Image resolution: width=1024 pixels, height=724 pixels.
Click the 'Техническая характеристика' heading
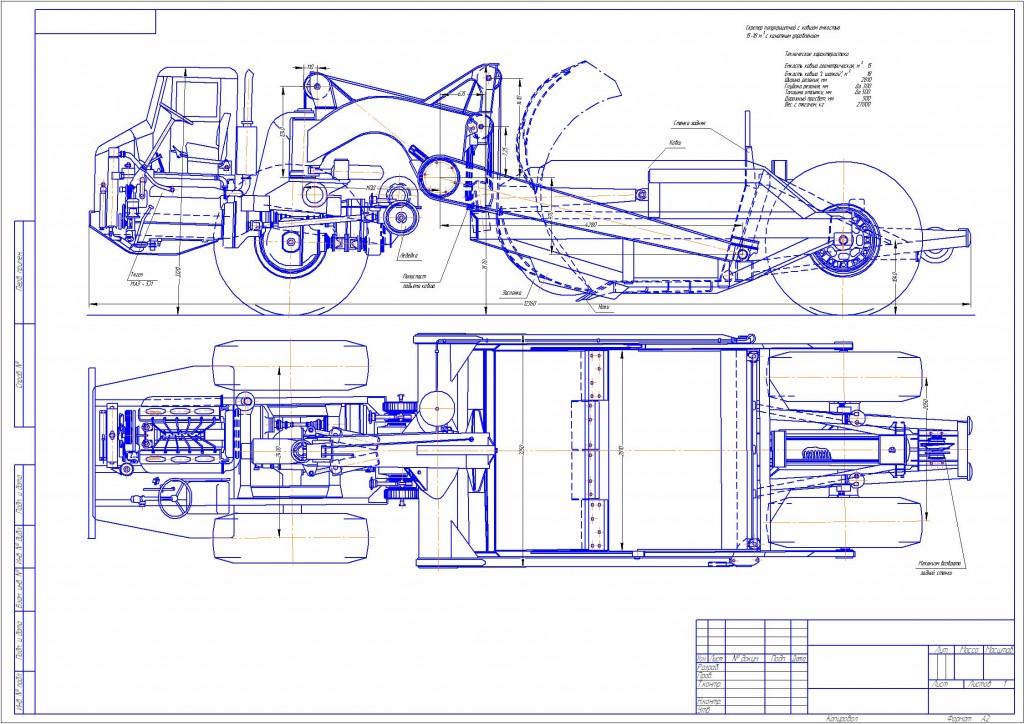click(x=816, y=55)
